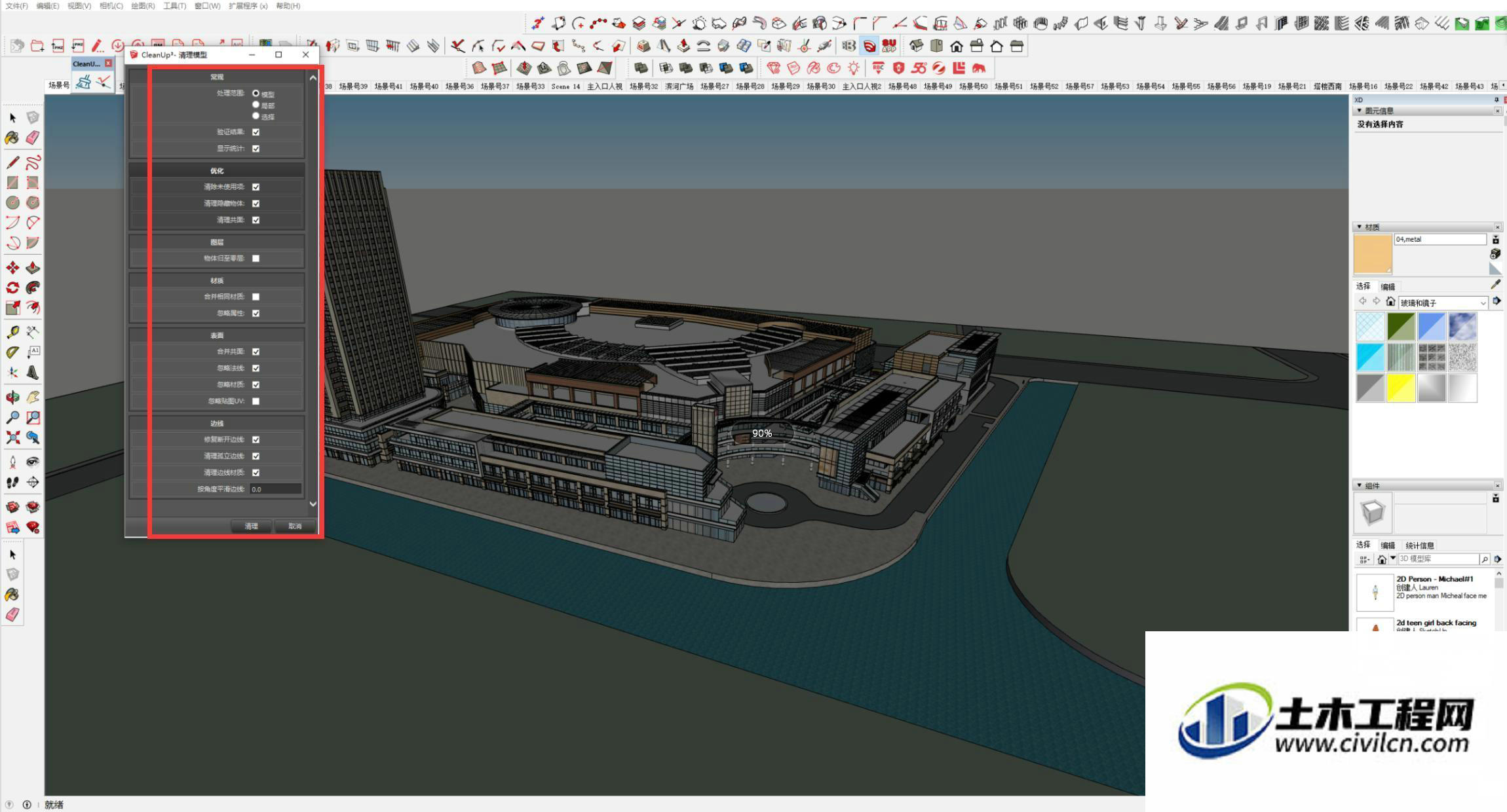Open components navigation dropdown arrow beside home
Viewport: 1507px width, 812px height.
click(x=1392, y=559)
